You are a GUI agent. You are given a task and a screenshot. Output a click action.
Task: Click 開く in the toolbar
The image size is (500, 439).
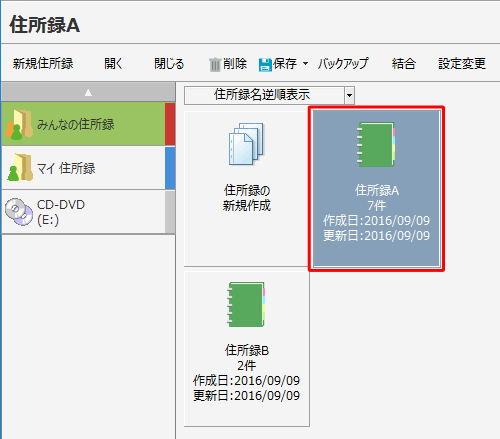point(114,63)
